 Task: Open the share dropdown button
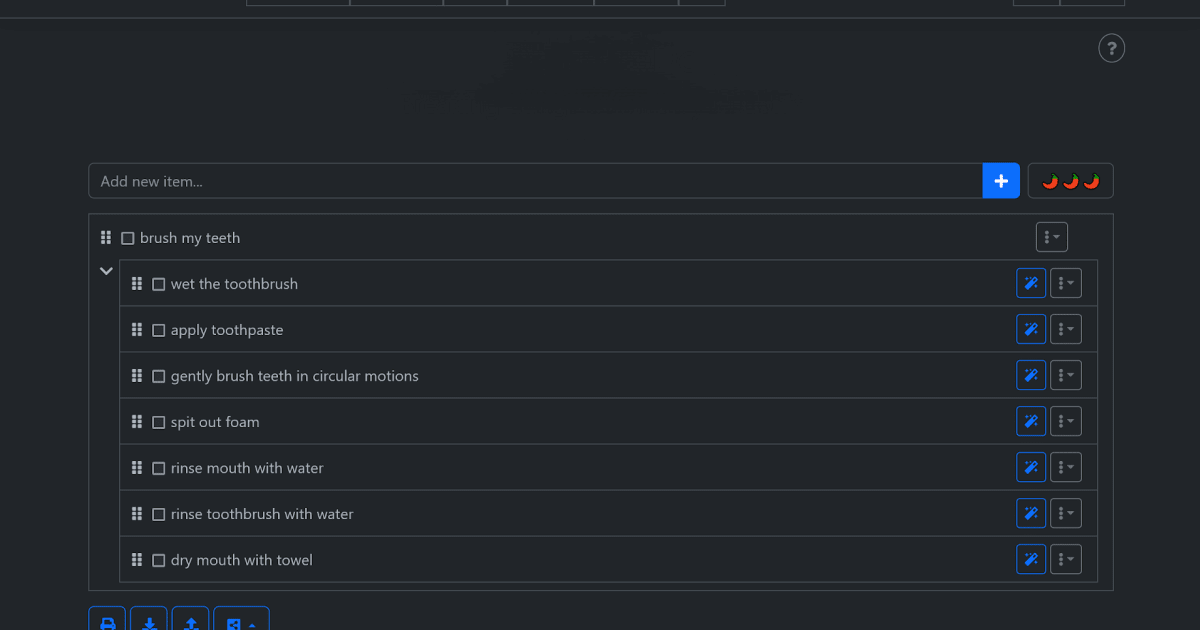(x=240, y=622)
